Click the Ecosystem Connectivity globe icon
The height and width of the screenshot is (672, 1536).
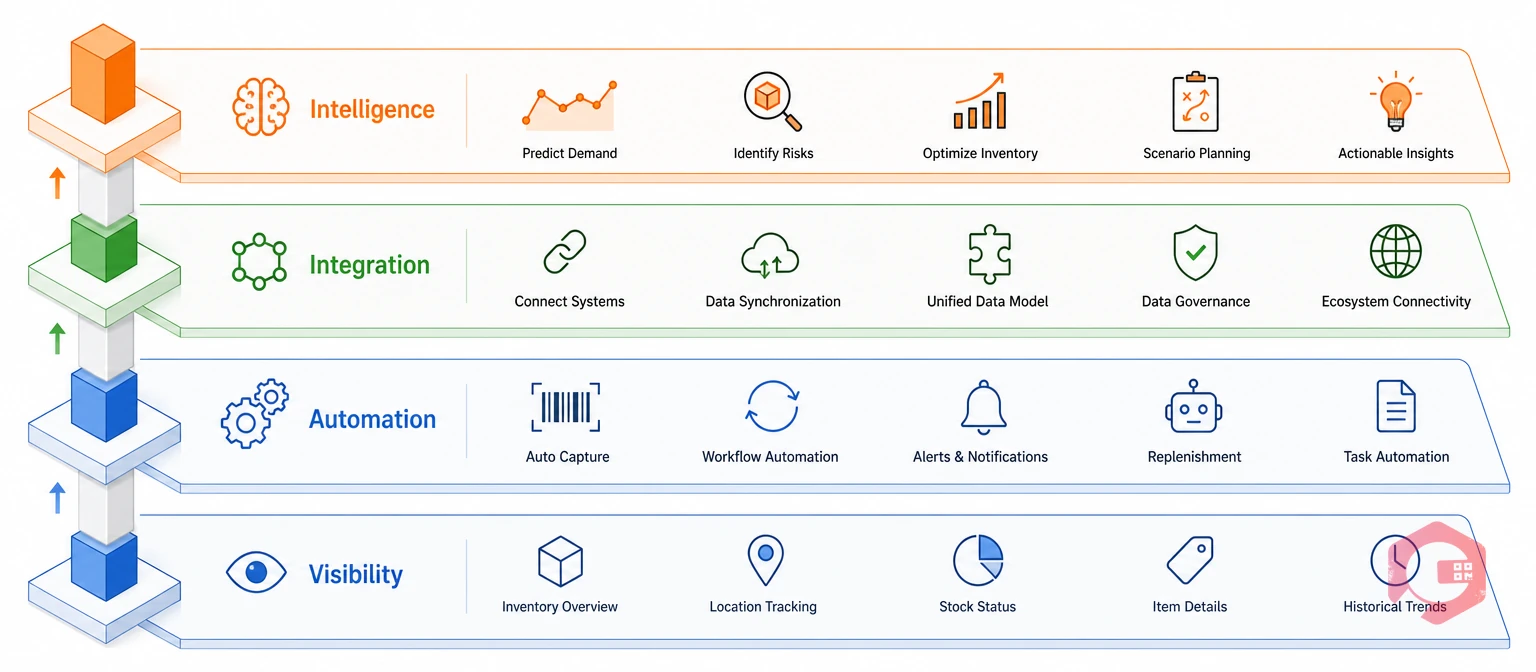[x=1396, y=251]
